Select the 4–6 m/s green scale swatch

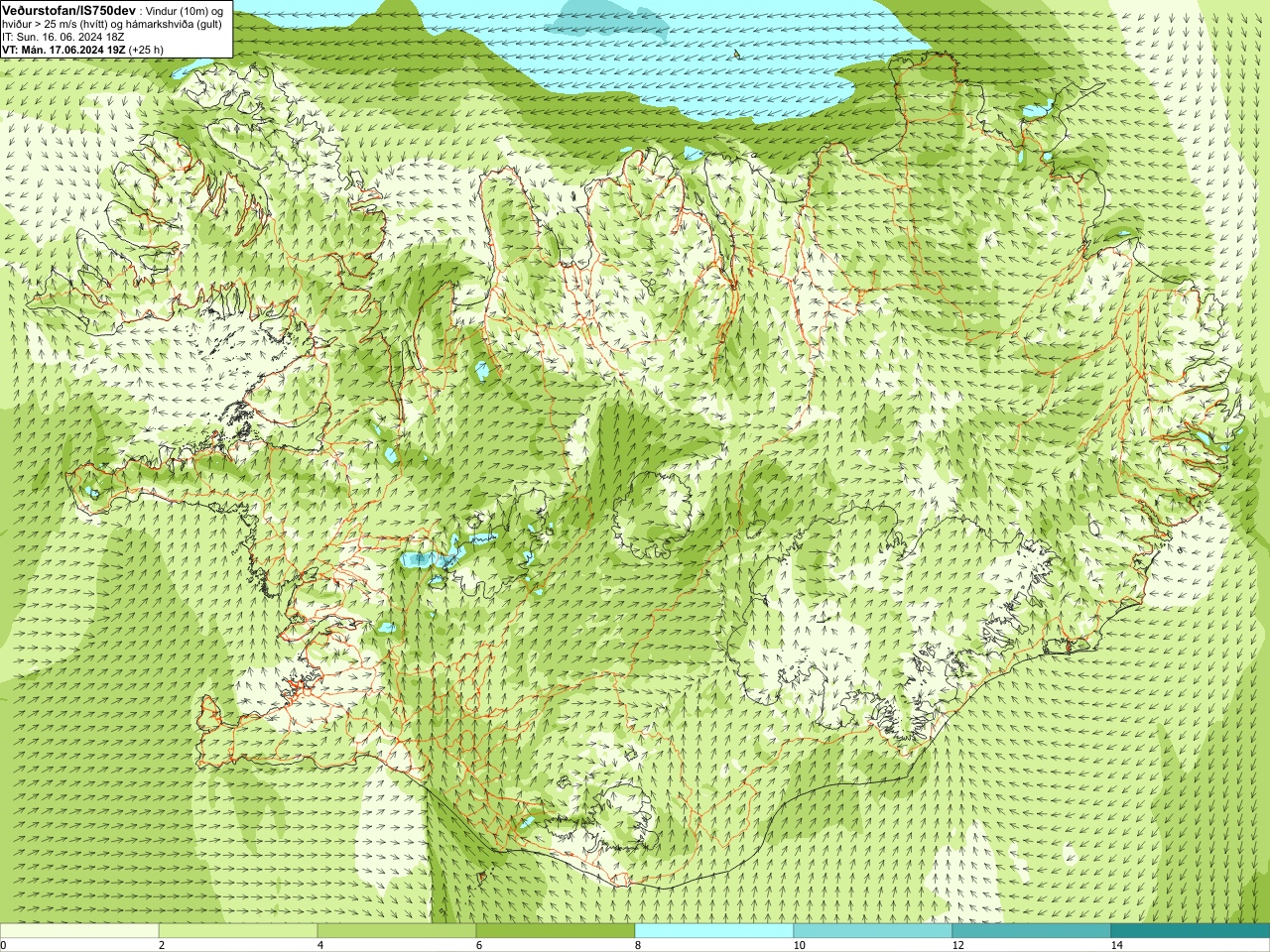click(397, 931)
